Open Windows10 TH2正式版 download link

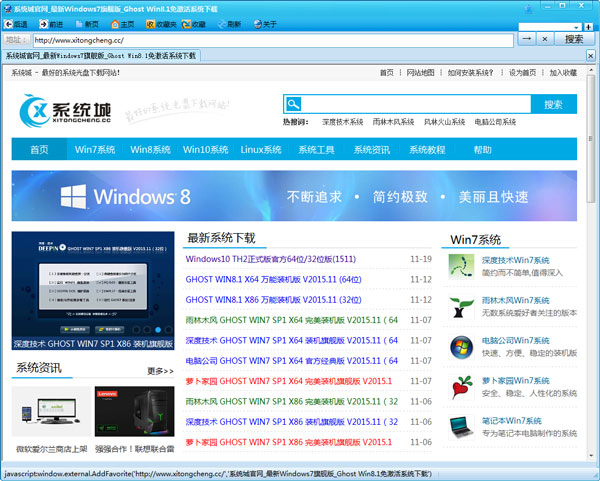pyautogui.click(x=271, y=259)
